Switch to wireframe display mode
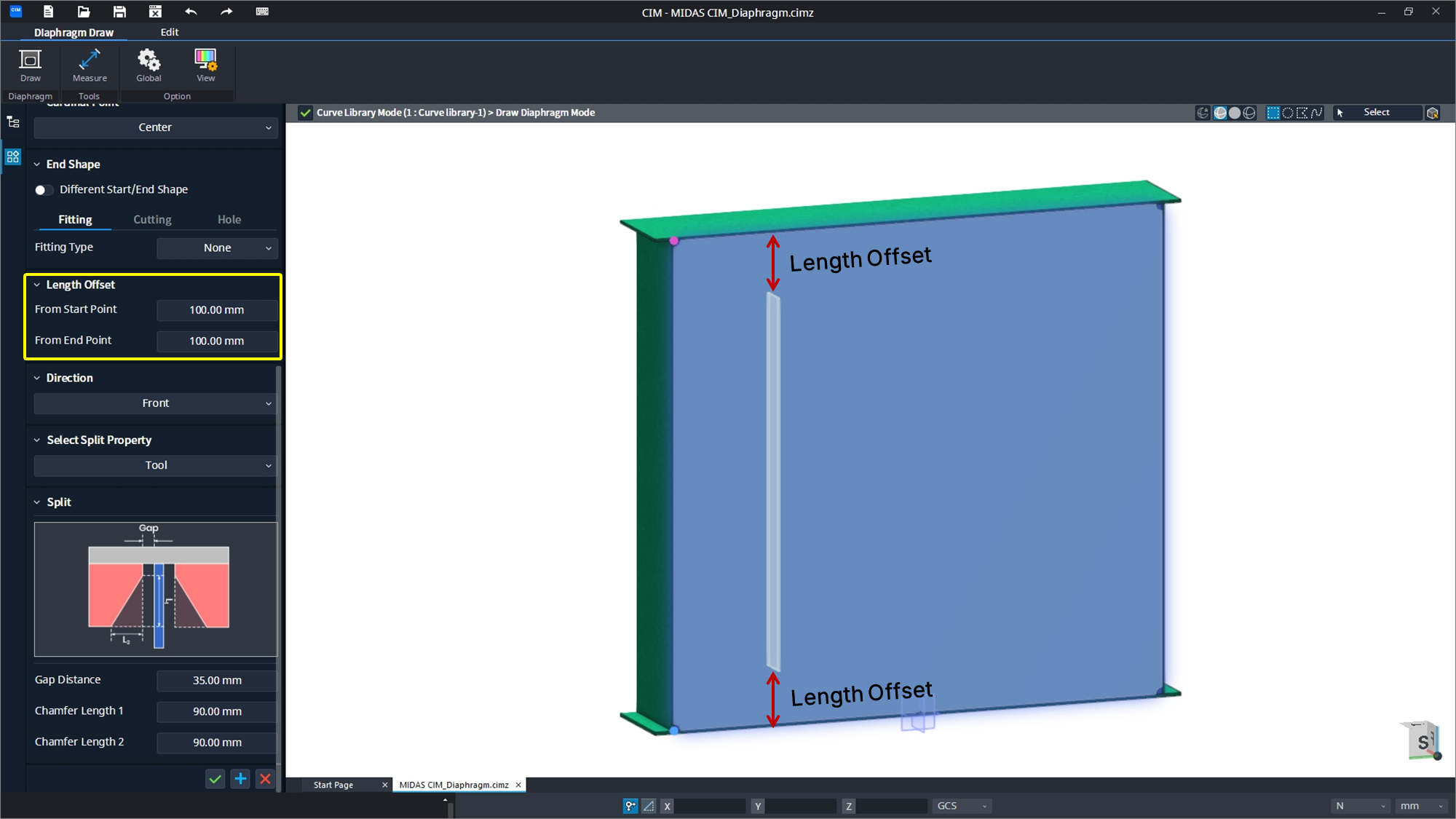The width and height of the screenshot is (1456, 819). 1249,113
